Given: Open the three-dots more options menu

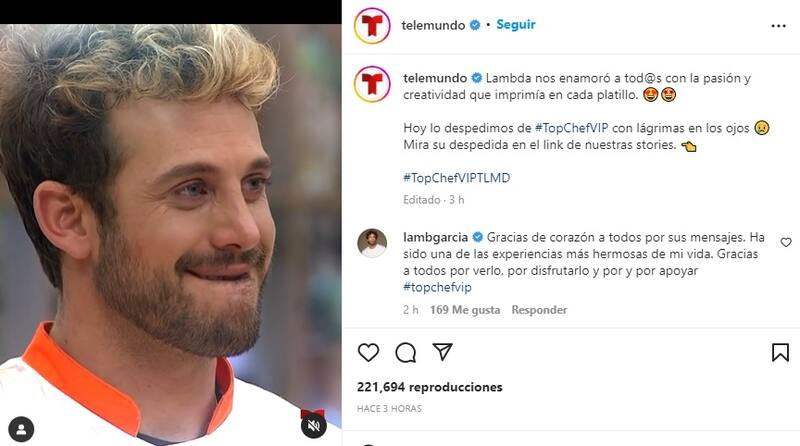Looking at the screenshot, I should [779, 26].
